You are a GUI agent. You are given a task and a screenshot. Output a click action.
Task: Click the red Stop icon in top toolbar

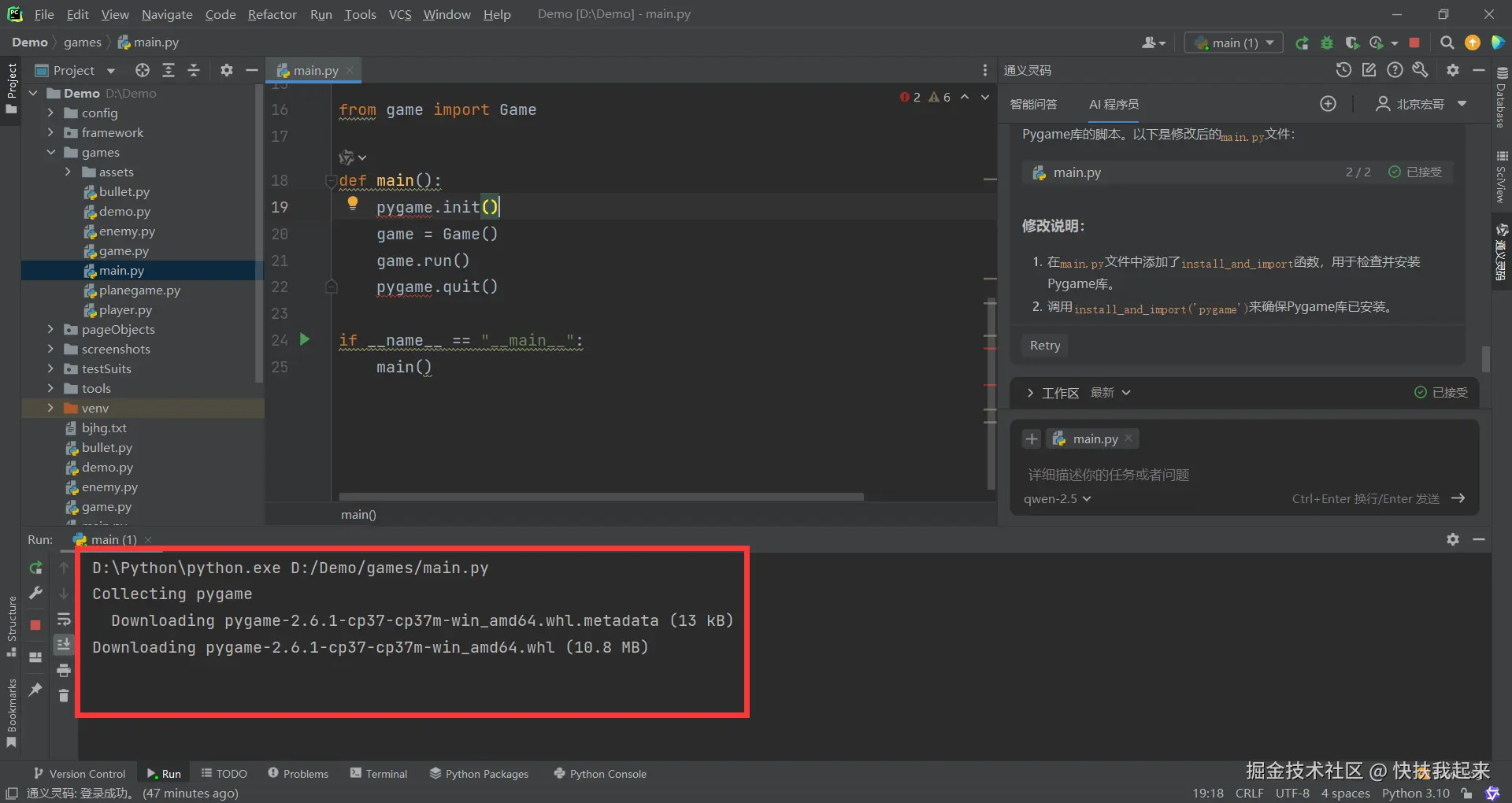(1414, 43)
